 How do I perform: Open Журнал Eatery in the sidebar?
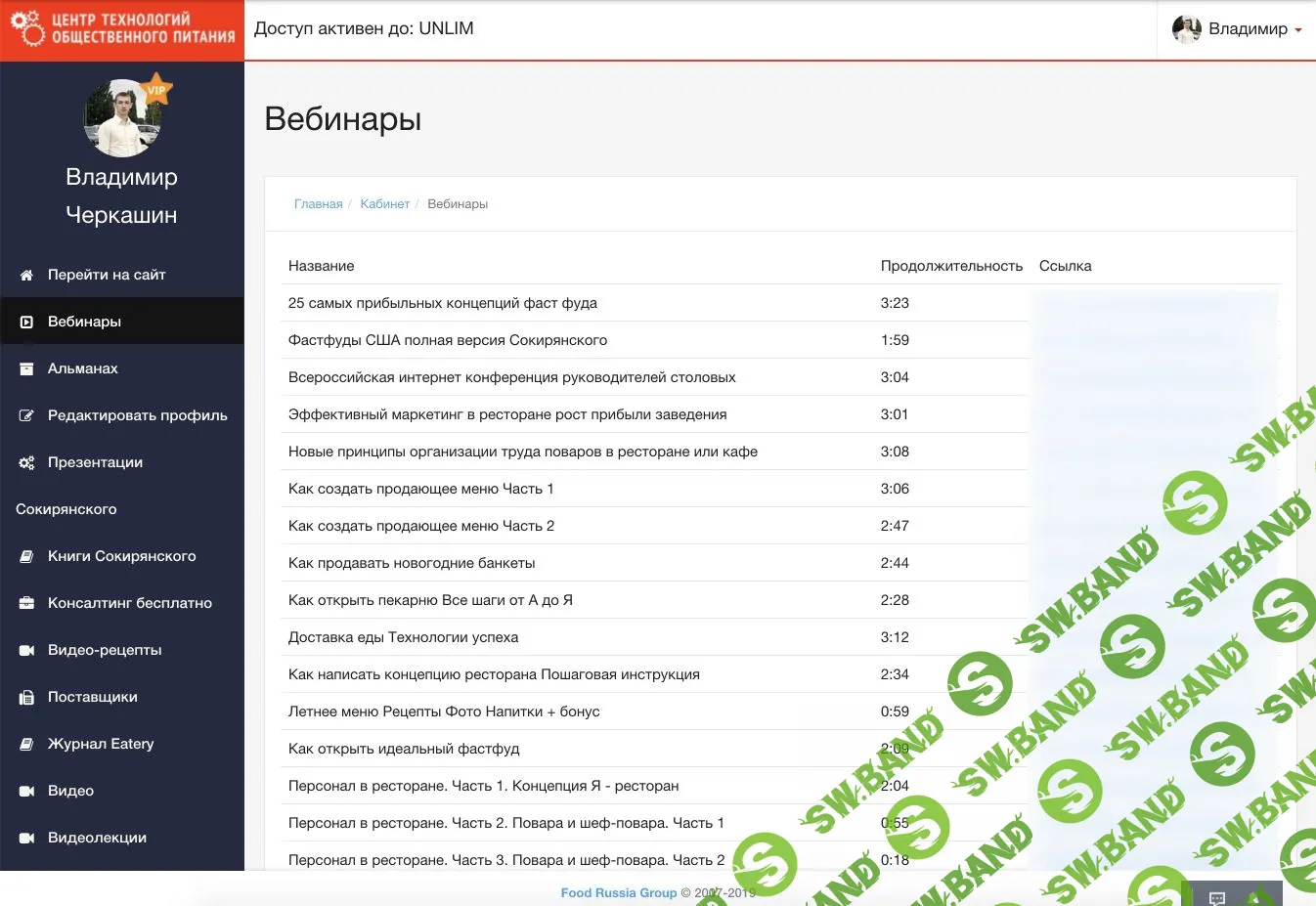[x=101, y=744]
